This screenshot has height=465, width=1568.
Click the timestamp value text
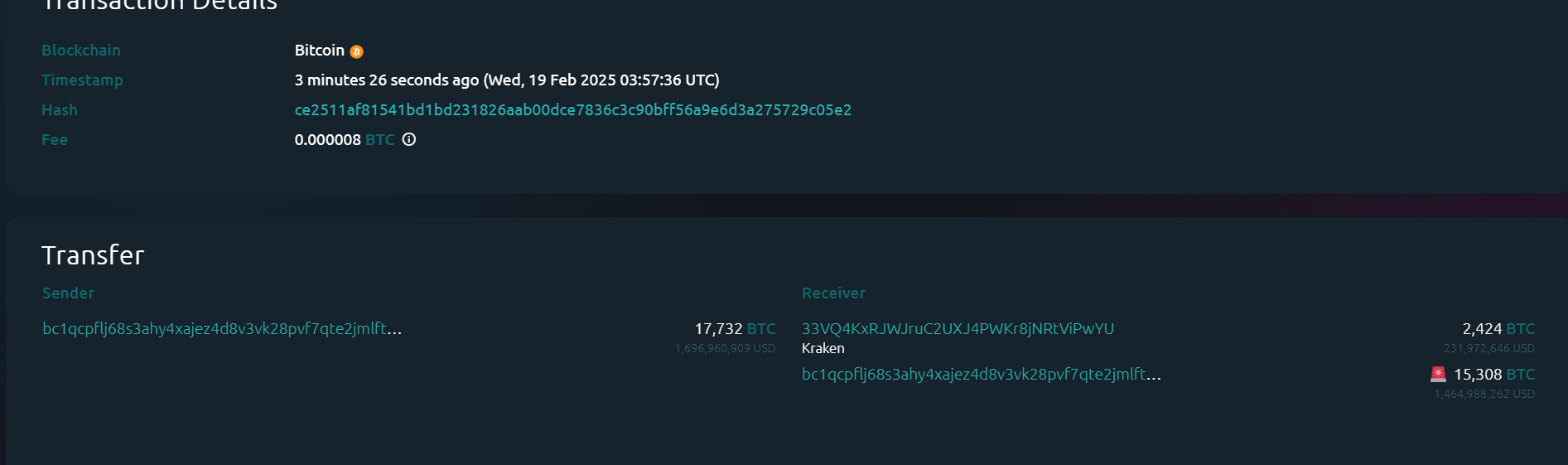[x=506, y=80]
